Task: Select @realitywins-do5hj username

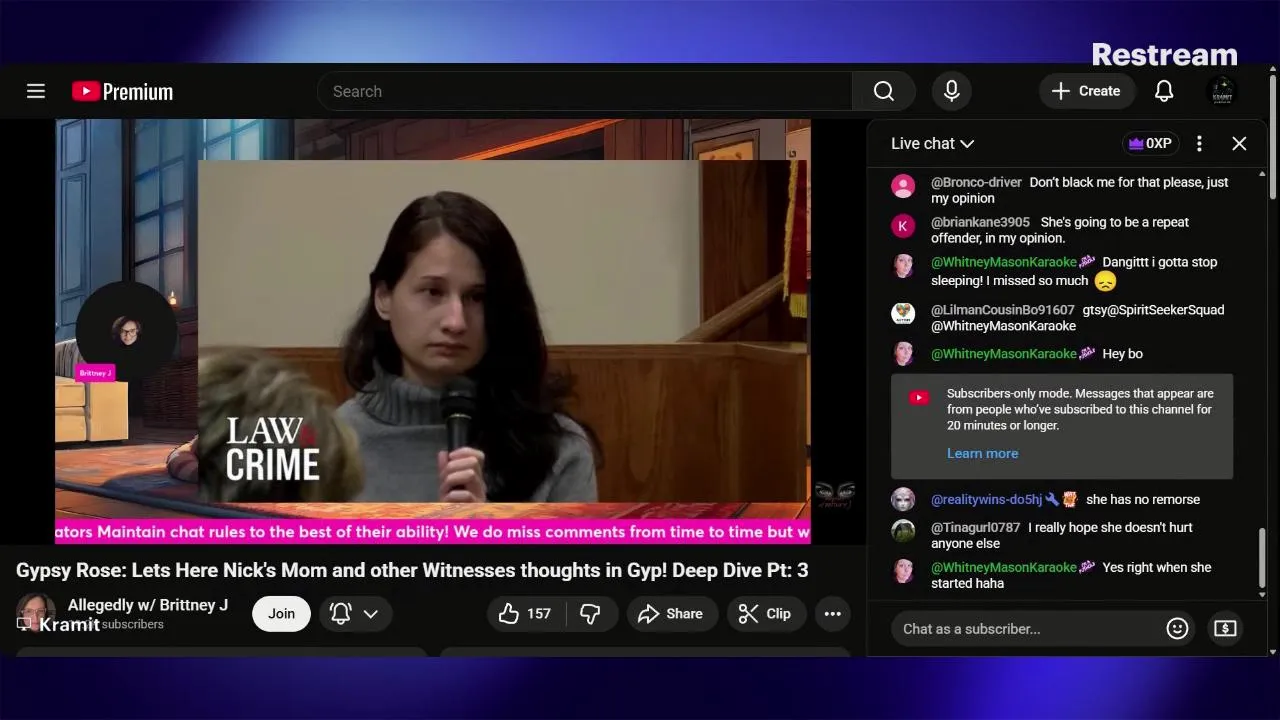Action: [x=987, y=499]
